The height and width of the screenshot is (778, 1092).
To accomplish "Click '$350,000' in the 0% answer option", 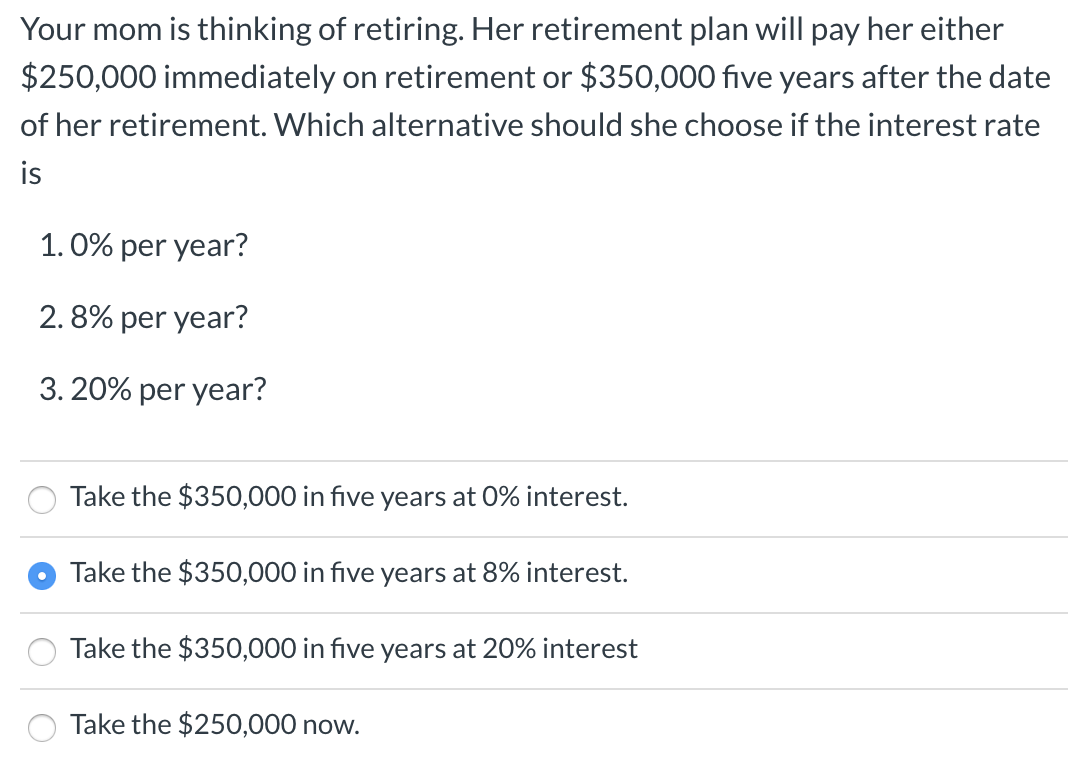I will point(237,497).
